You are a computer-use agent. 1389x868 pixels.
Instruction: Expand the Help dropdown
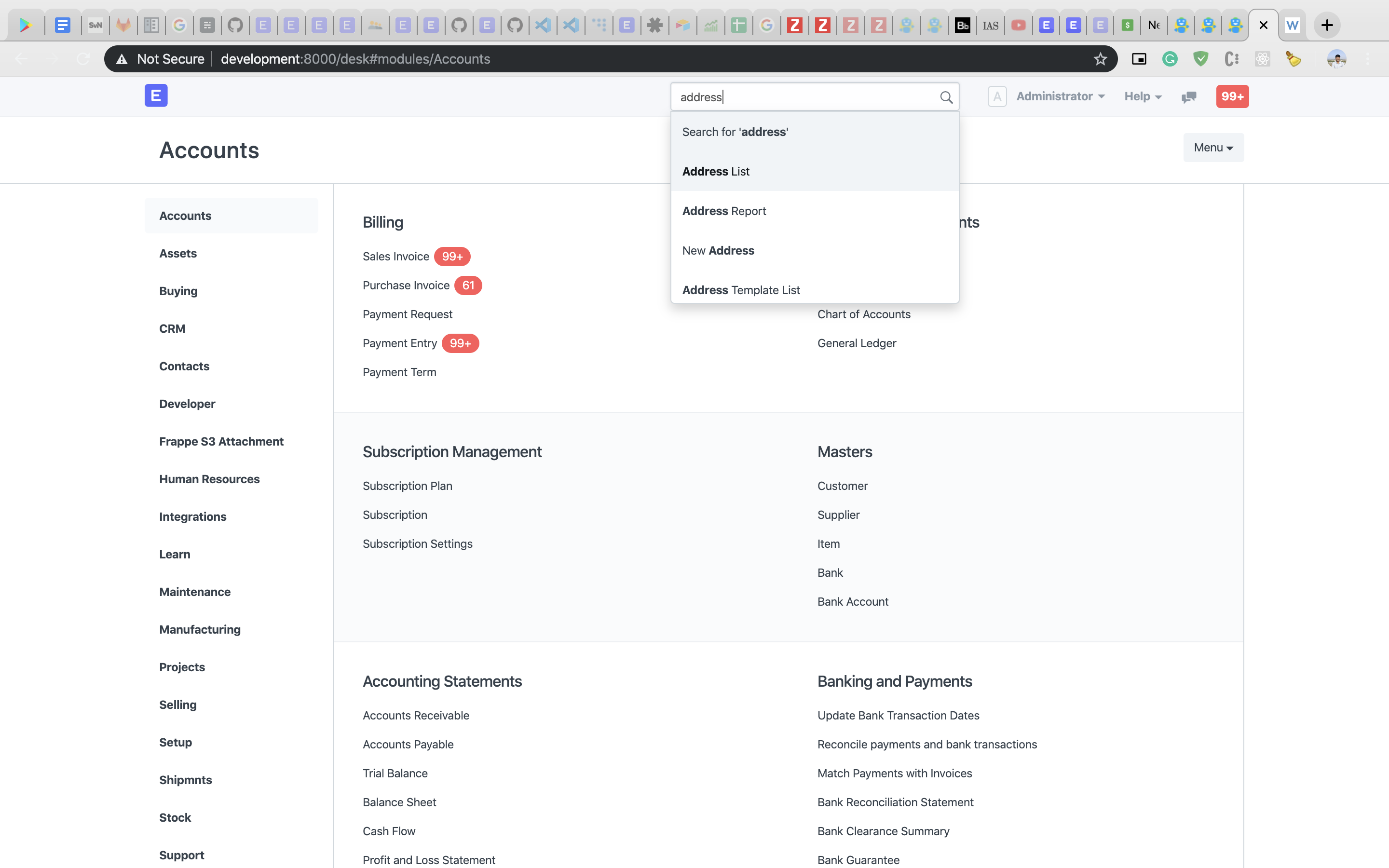[1143, 96]
